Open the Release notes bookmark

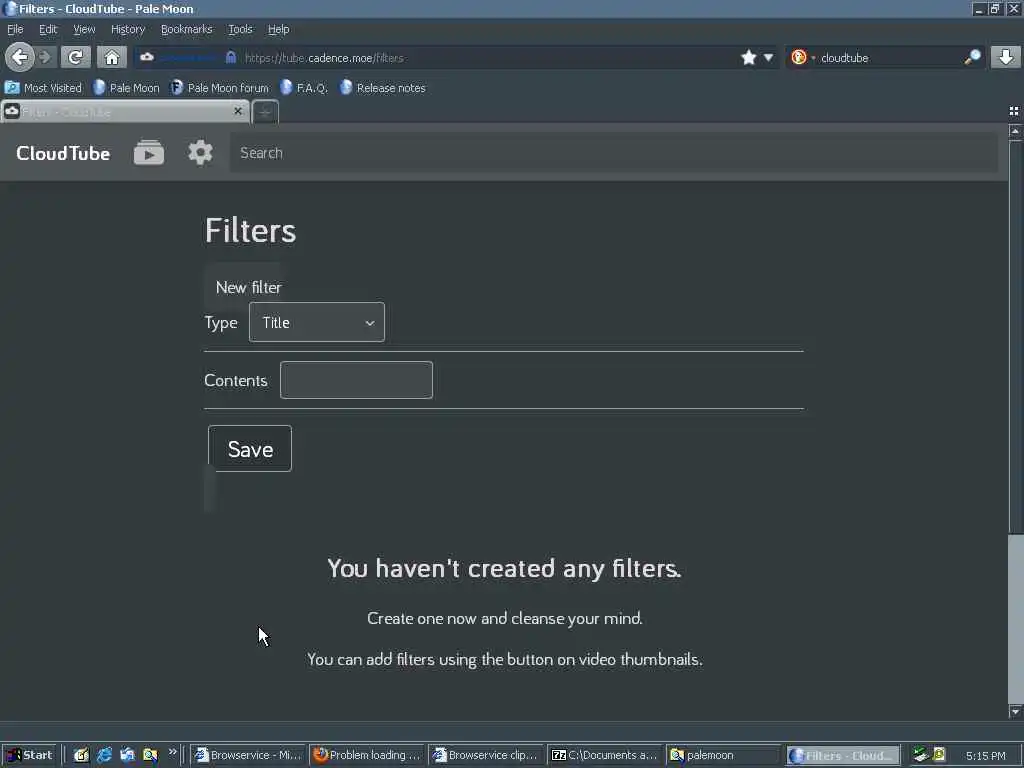click(383, 88)
